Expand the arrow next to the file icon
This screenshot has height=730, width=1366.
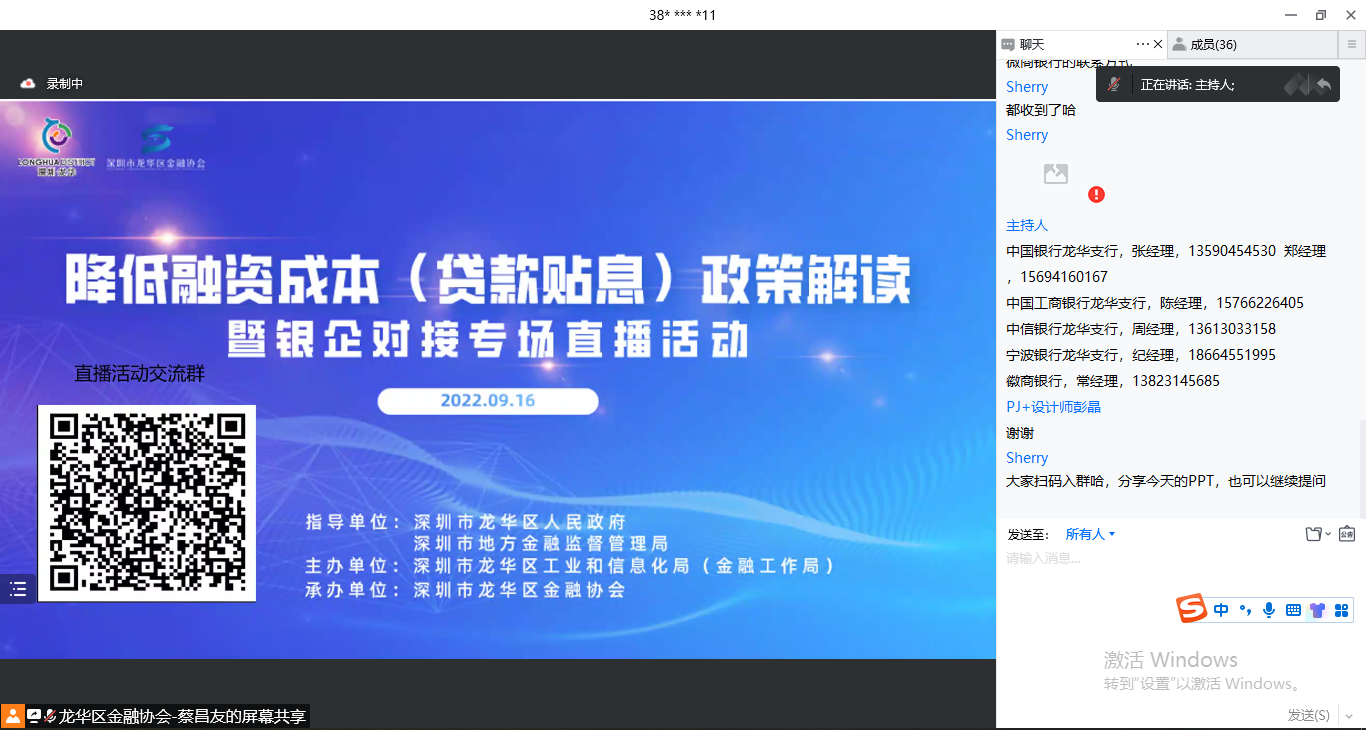[x=1328, y=535]
